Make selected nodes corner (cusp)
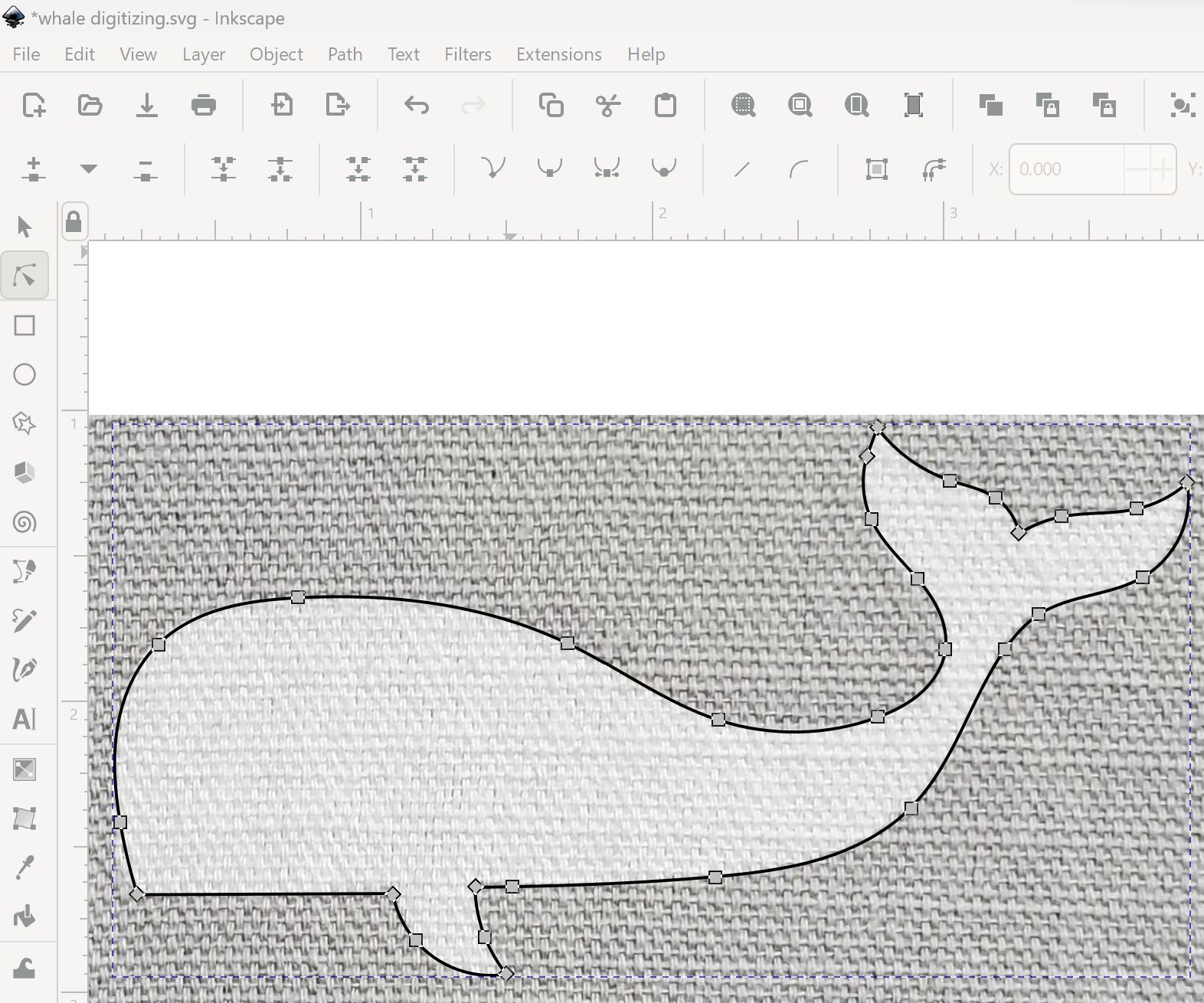 [x=493, y=168]
